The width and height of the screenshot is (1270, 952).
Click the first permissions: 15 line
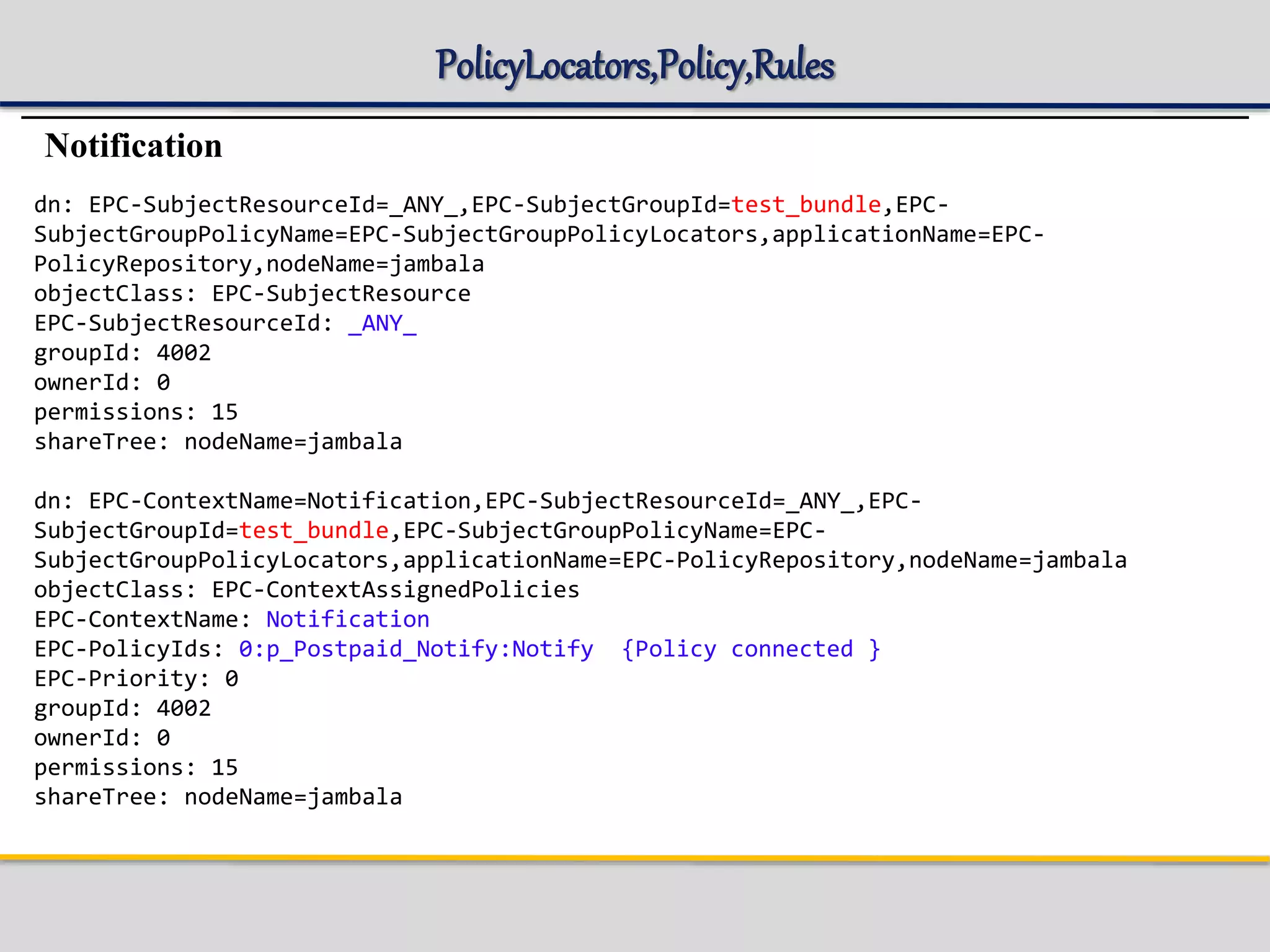pyautogui.click(x=136, y=412)
